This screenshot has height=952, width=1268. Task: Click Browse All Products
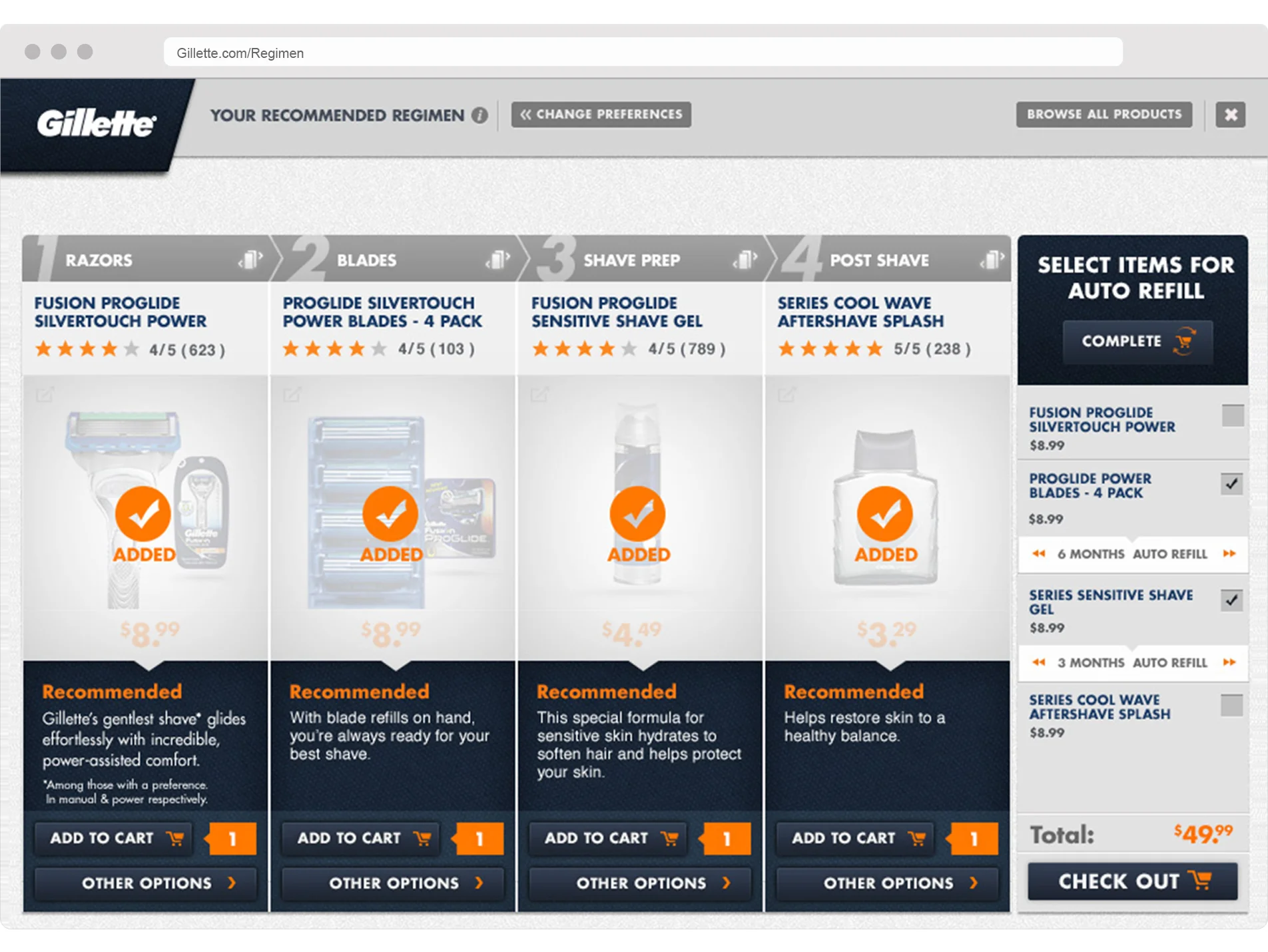(x=1104, y=115)
